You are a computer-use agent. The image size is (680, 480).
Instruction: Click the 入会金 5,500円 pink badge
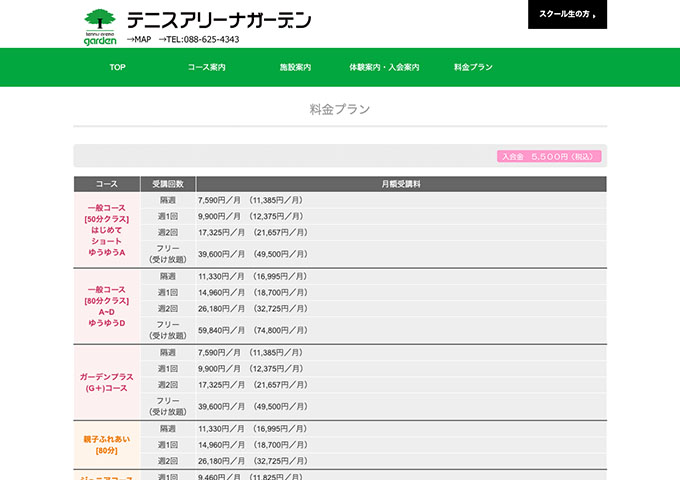point(549,157)
